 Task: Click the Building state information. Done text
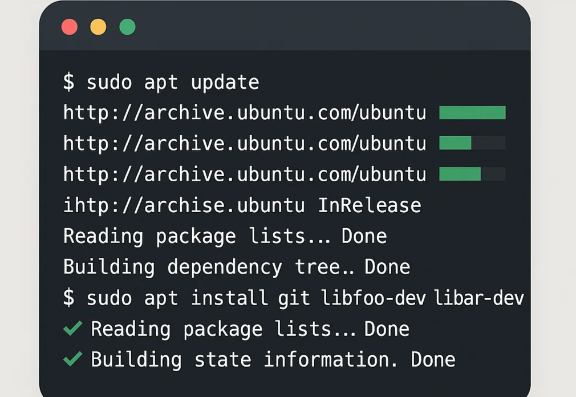click(273, 359)
